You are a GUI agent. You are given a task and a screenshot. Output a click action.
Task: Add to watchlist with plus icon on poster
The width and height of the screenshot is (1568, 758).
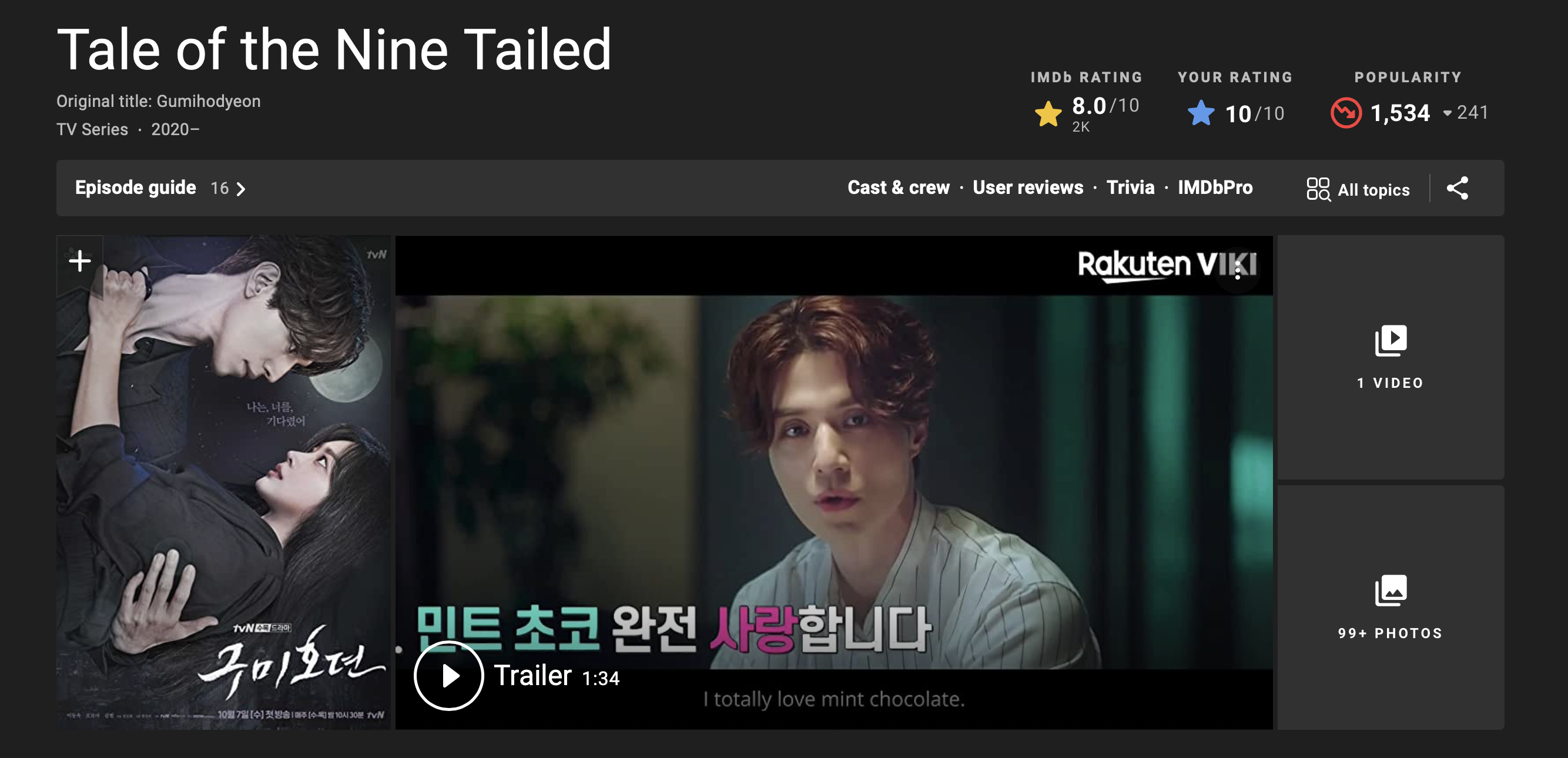[x=80, y=261]
